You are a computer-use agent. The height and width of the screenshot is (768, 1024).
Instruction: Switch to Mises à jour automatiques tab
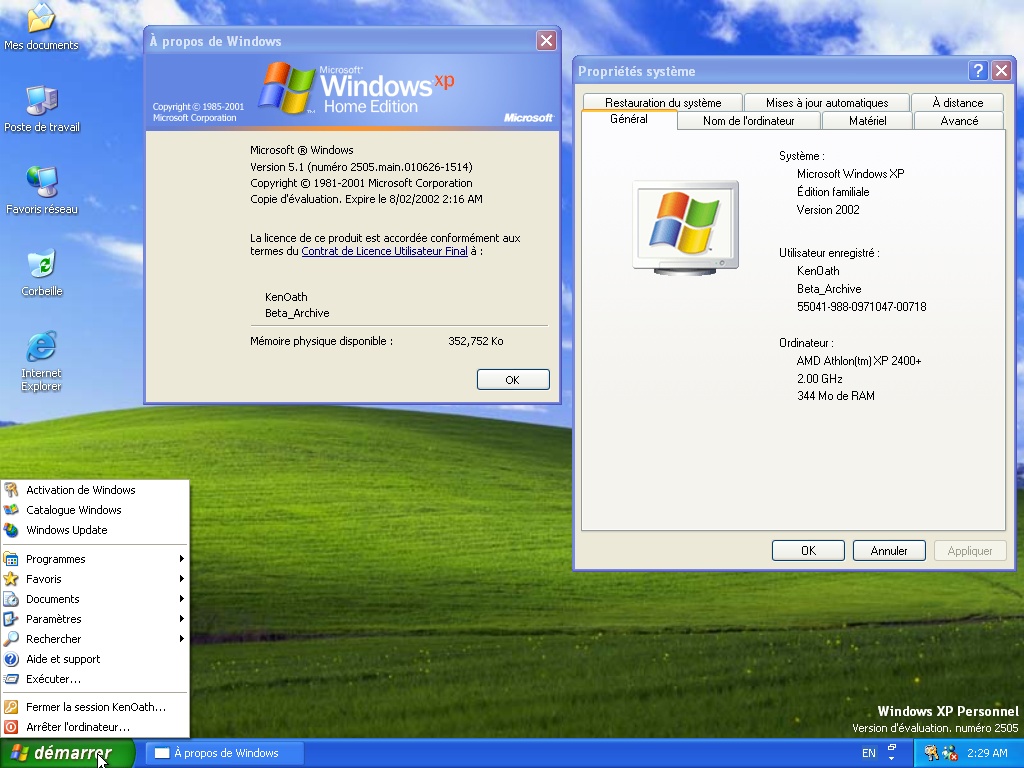(827, 103)
